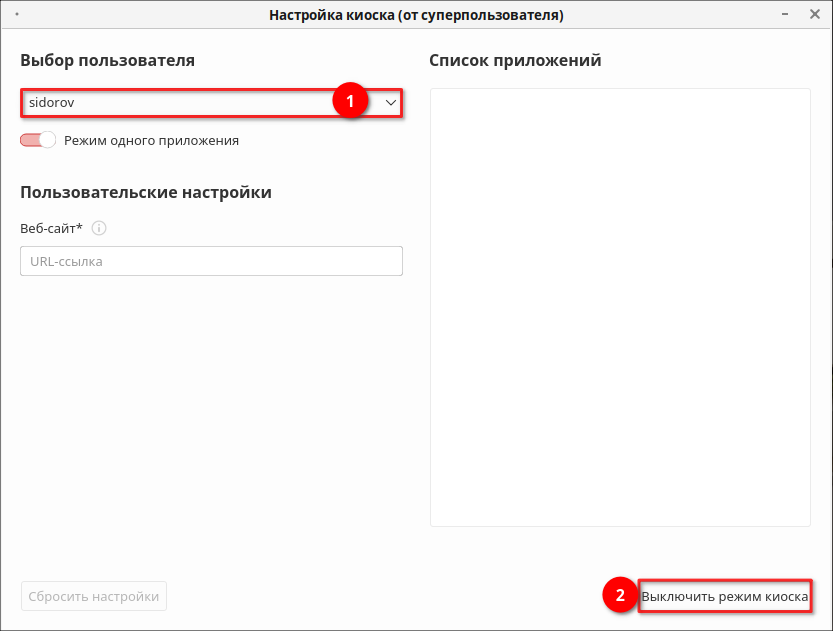The height and width of the screenshot is (631, 833).
Task: Focus the URL-ссылка input field
Action: pyautogui.click(x=211, y=261)
